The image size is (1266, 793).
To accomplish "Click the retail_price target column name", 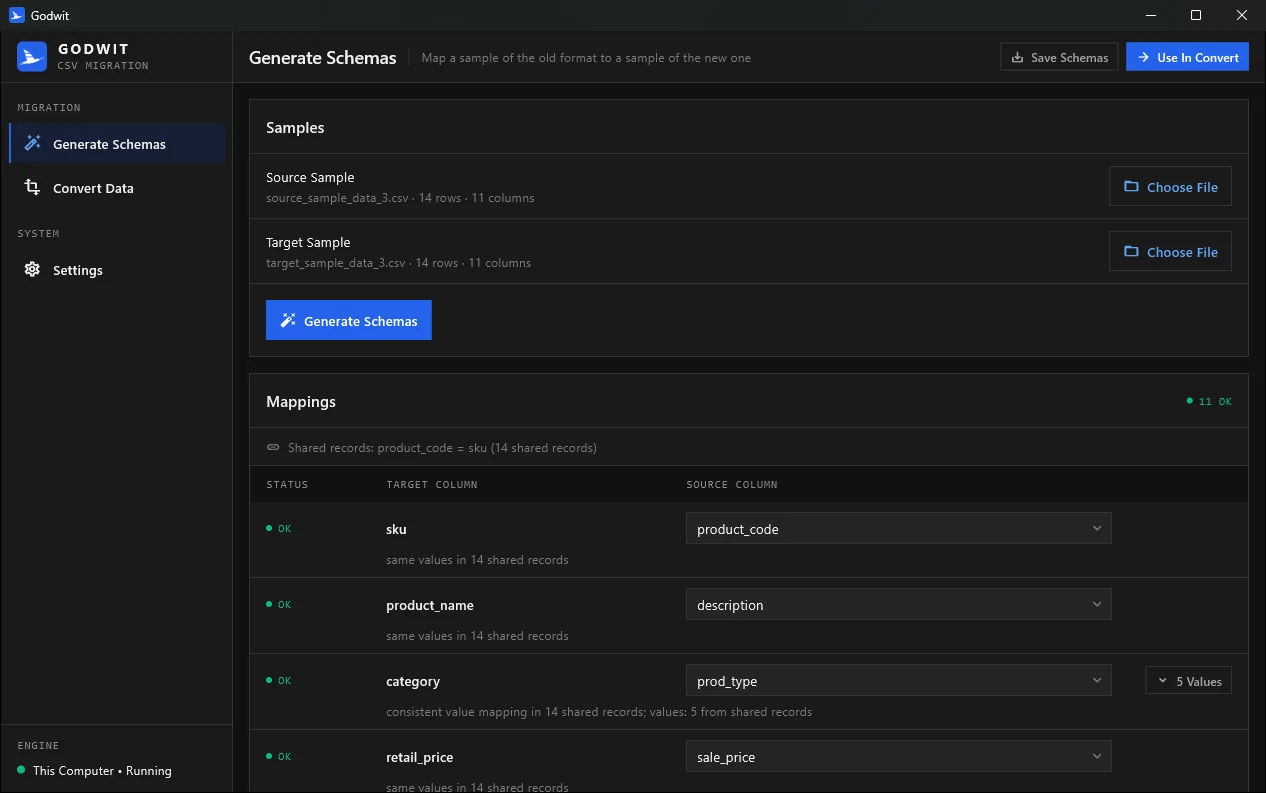I will pyautogui.click(x=420, y=757).
